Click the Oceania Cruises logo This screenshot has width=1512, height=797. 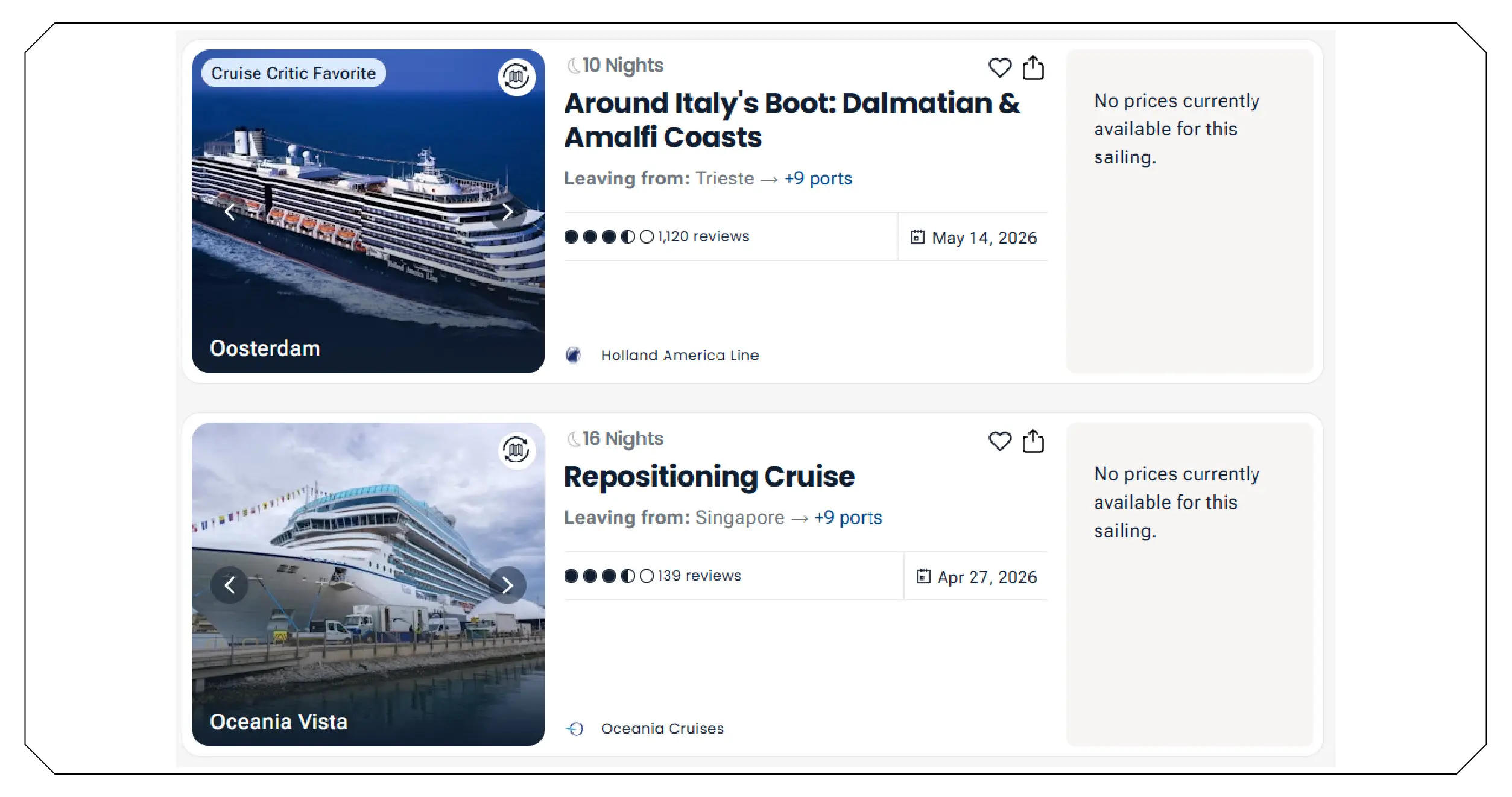[x=576, y=728]
